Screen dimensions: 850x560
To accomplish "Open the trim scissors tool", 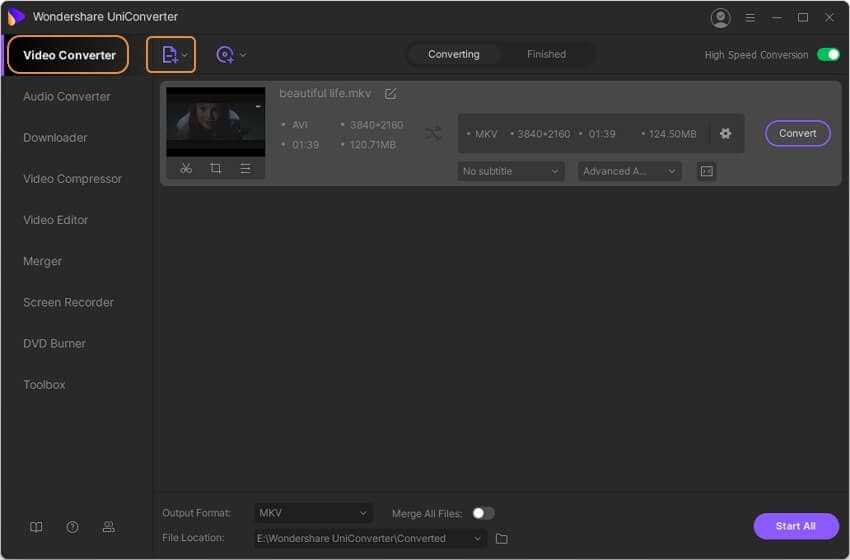I will [186, 169].
